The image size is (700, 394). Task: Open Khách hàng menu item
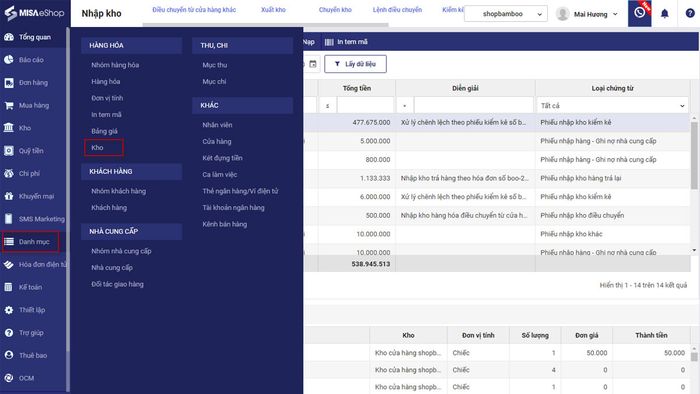109,207
